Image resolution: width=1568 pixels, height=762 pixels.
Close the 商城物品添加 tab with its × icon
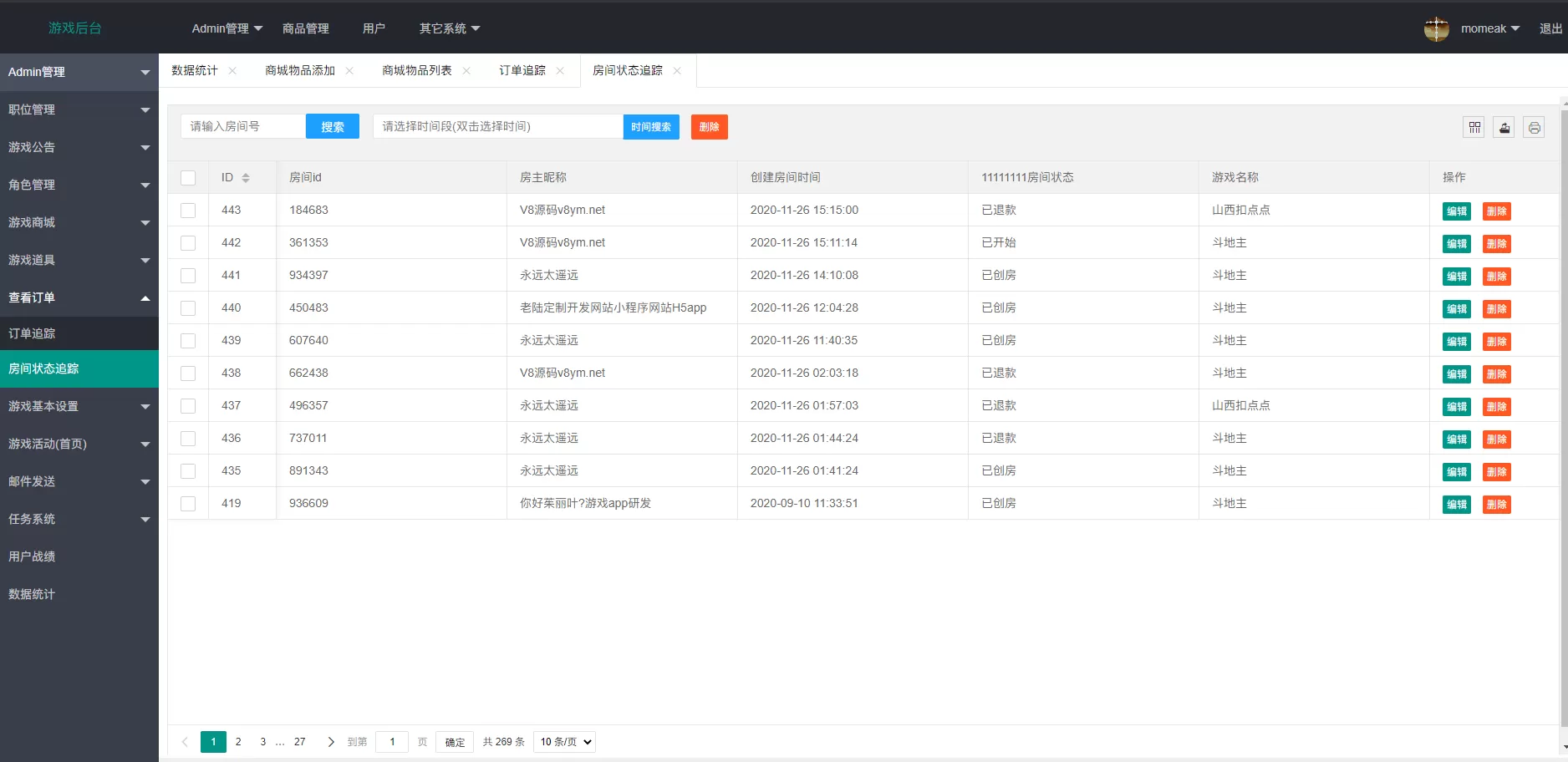tap(350, 70)
